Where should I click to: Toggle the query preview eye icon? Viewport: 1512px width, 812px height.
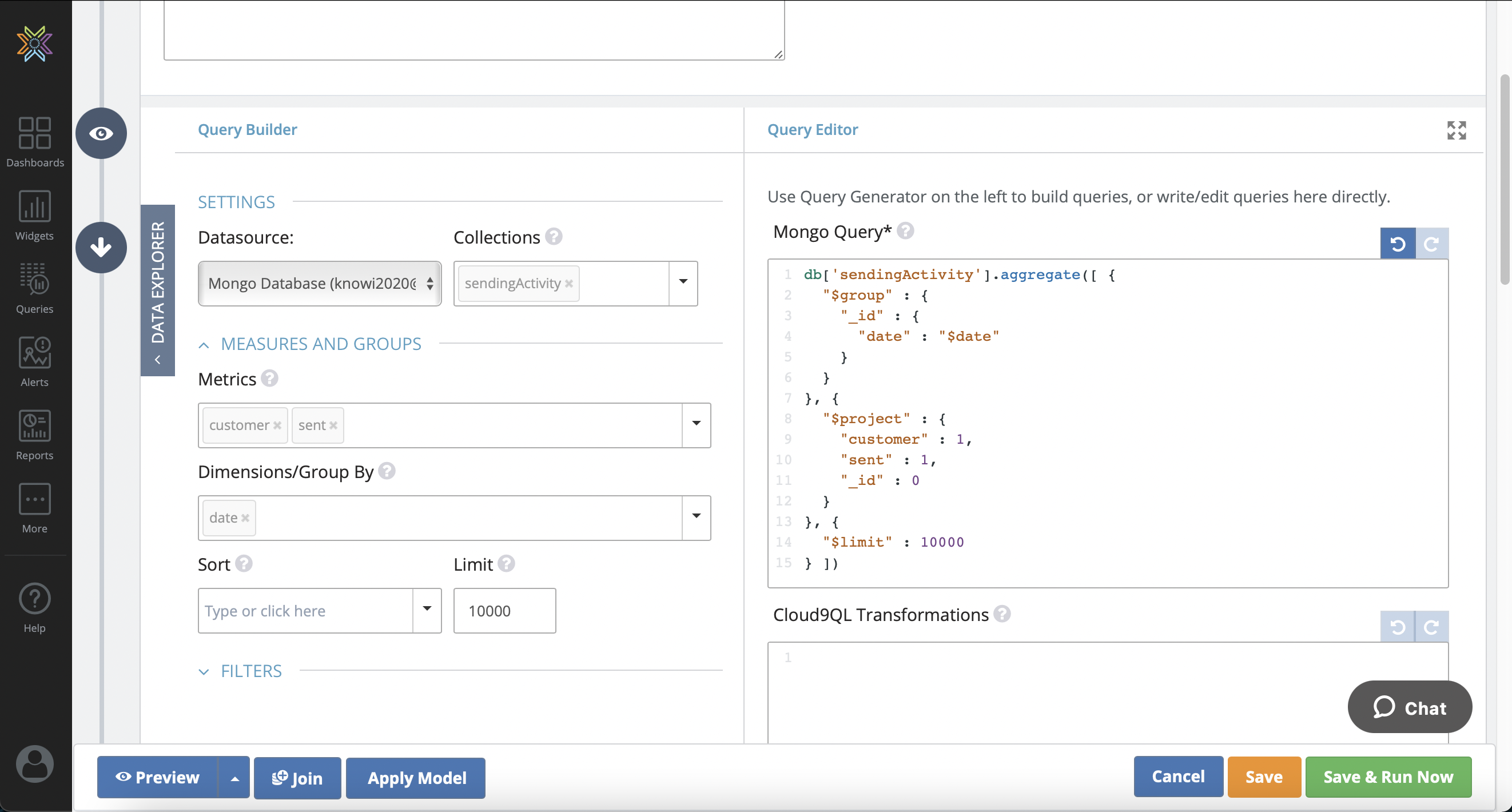tap(101, 133)
